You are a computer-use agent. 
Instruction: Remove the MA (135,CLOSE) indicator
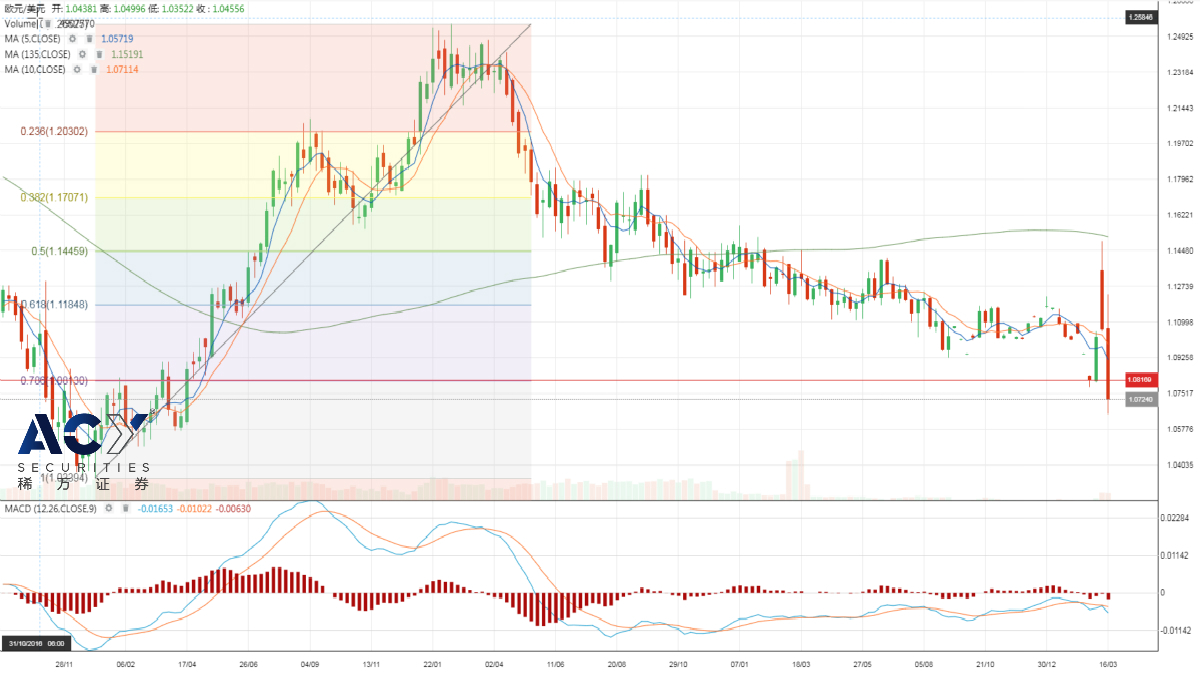tap(97, 54)
